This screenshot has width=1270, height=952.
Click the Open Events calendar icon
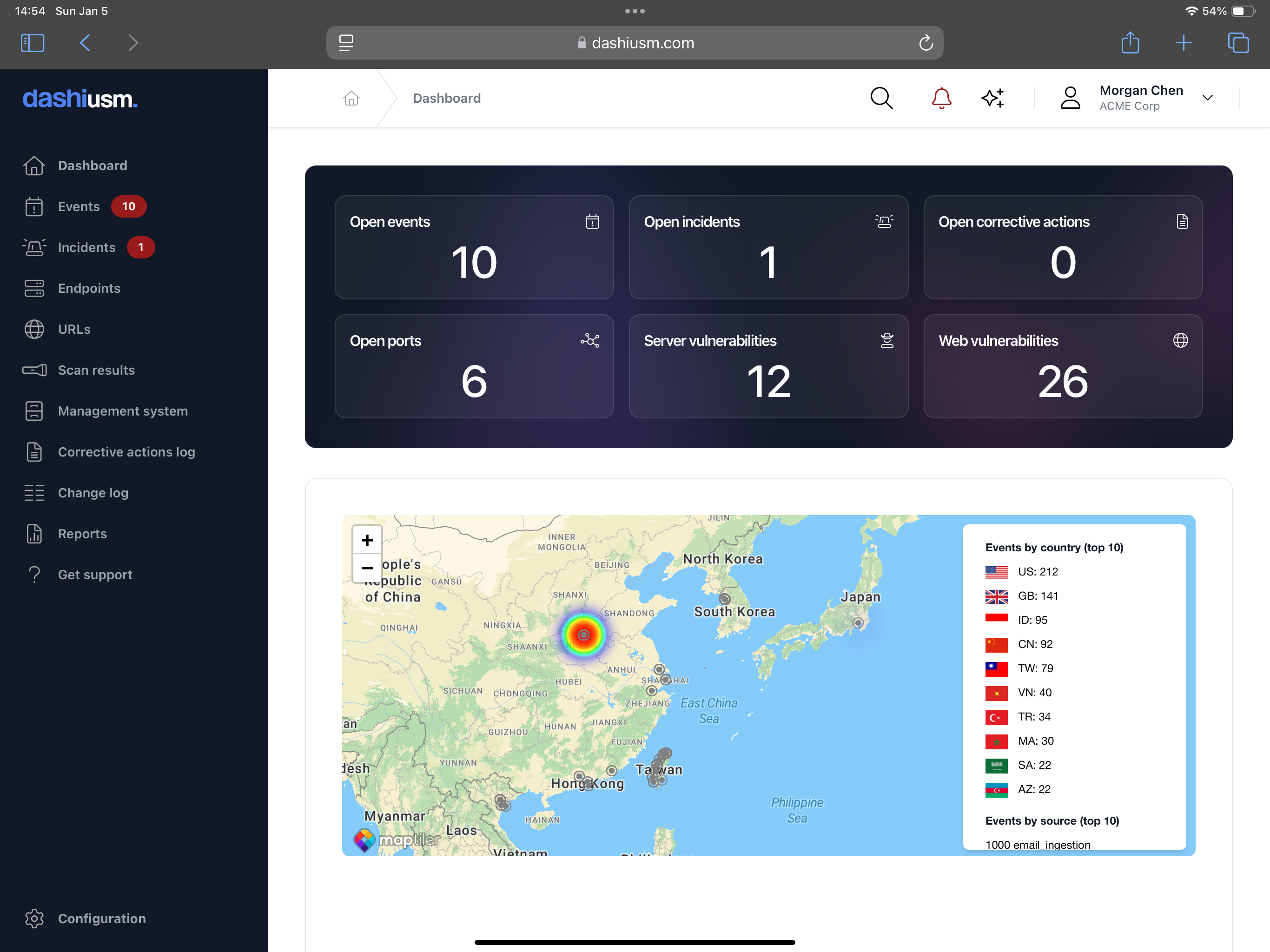pyautogui.click(x=592, y=221)
